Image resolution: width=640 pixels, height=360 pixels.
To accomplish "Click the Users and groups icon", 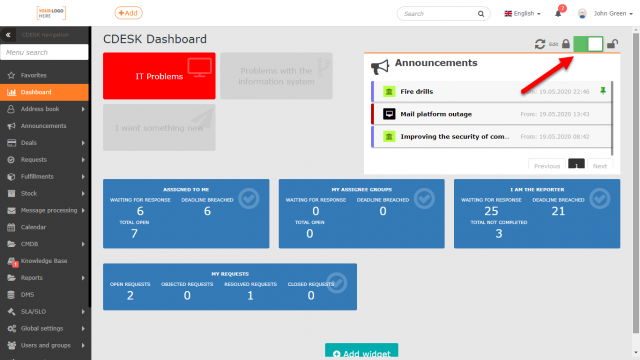I will click(x=11, y=345).
